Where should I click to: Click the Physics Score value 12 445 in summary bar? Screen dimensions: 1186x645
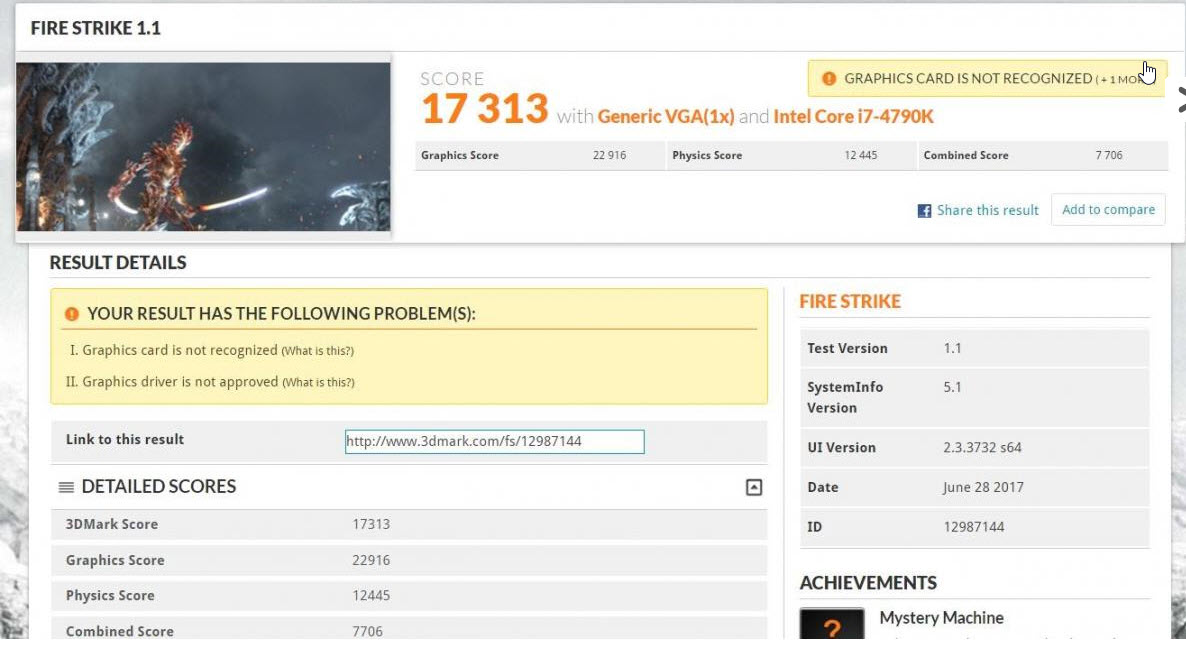(x=861, y=155)
